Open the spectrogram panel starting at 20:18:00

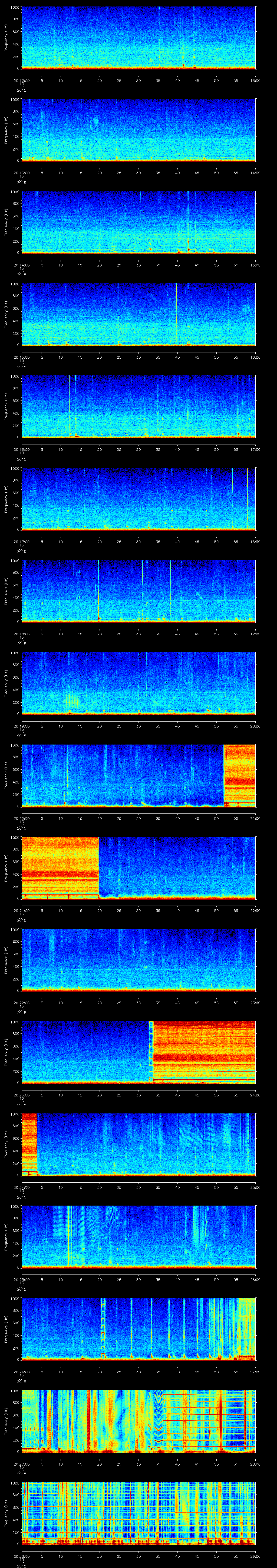pyautogui.click(x=139, y=591)
